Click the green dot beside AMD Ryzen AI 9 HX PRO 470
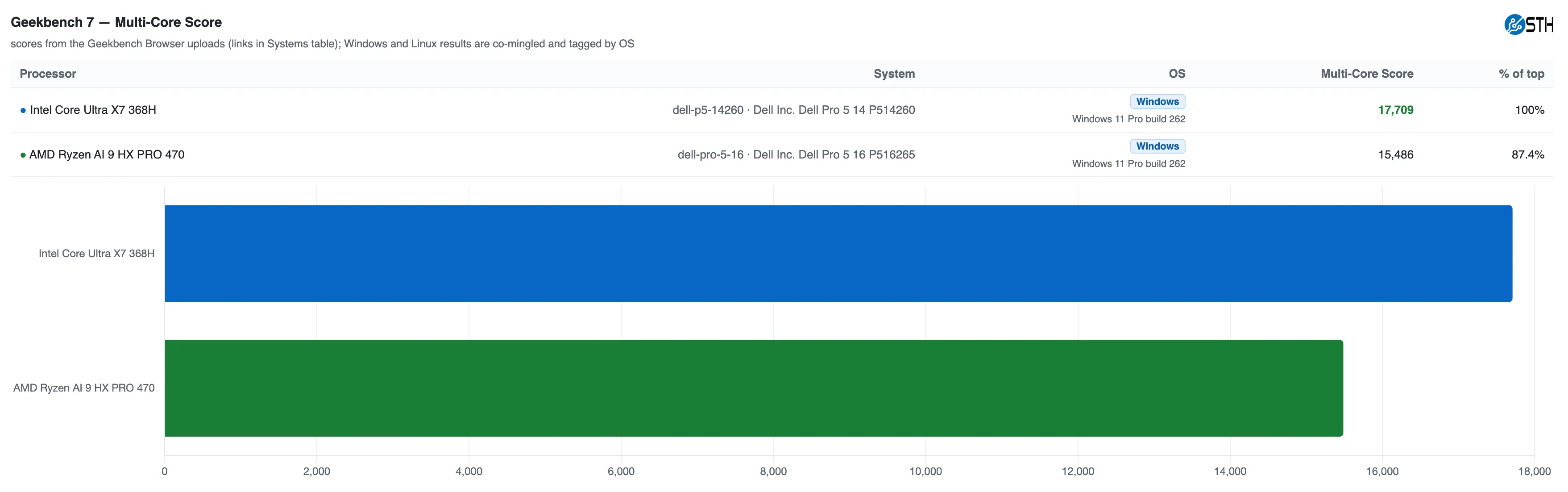Image resolution: width=1568 pixels, height=492 pixels. pyautogui.click(x=23, y=155)
